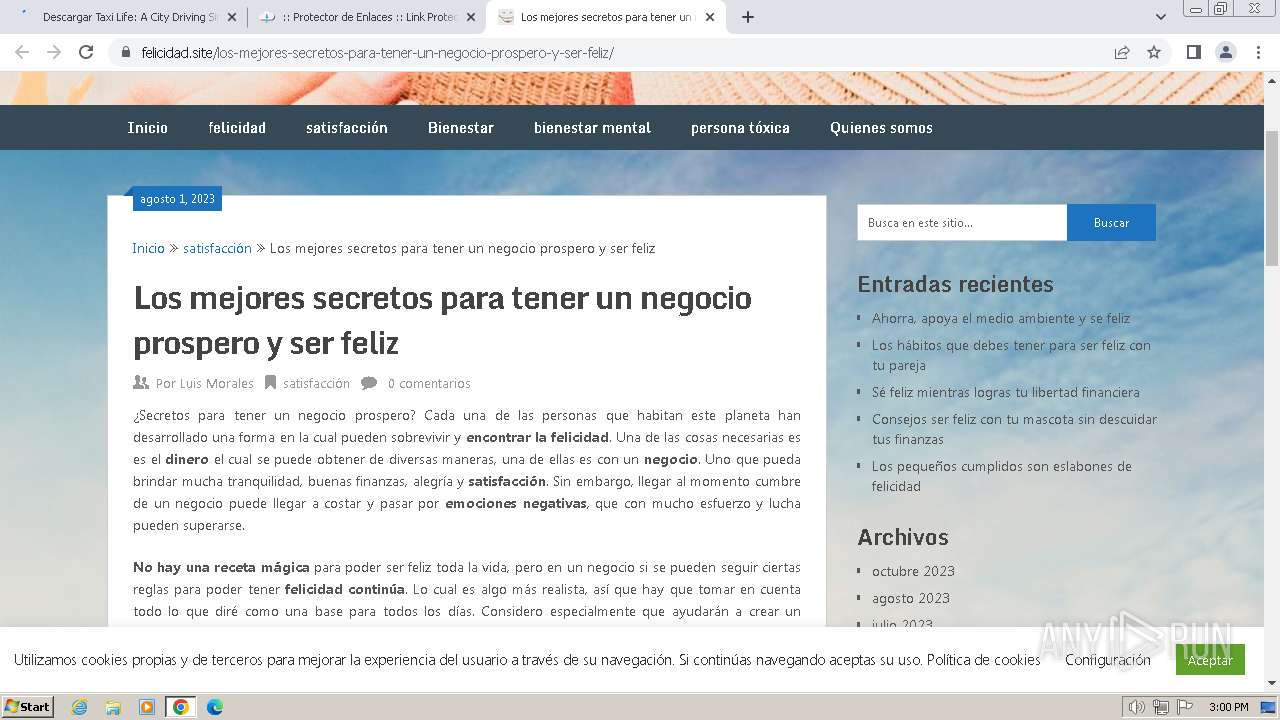The image size is (1280, 720).
Task: Open Chrome's three-dot menu
Action: click(x=1258, y=52)
